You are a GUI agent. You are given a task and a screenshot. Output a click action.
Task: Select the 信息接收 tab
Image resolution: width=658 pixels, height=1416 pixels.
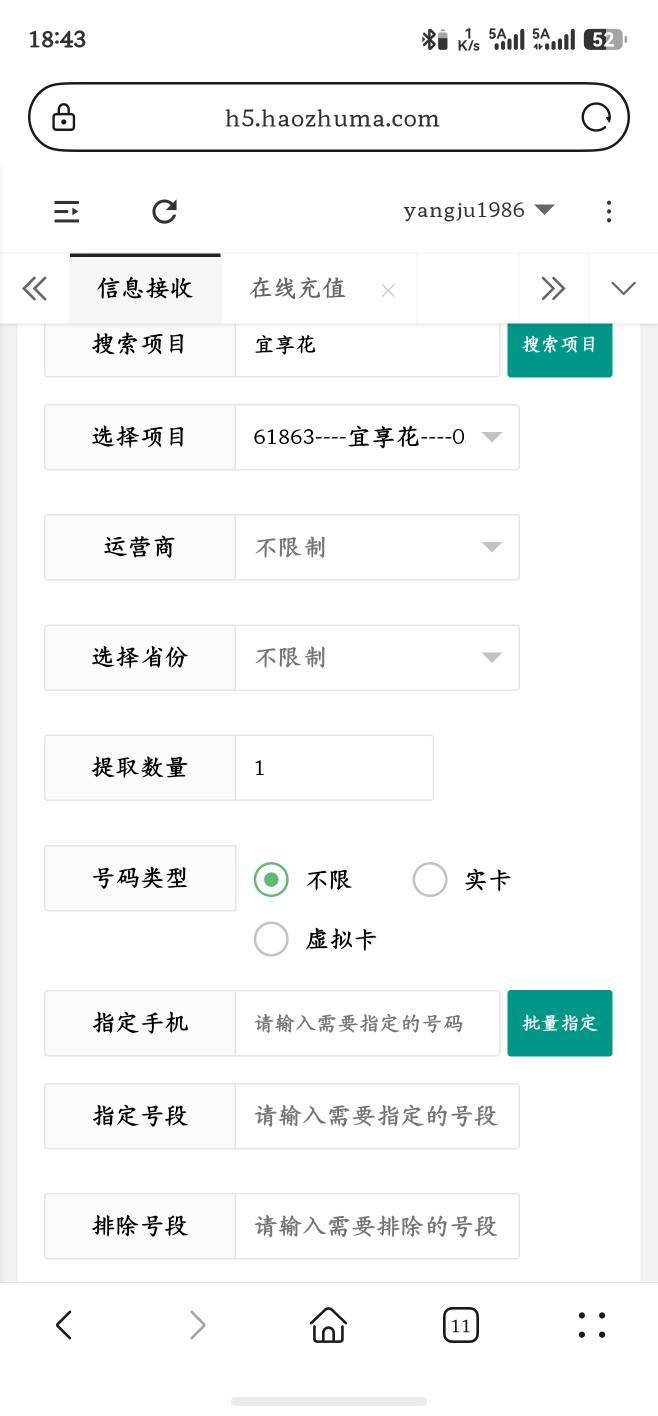tap(145, 289)
